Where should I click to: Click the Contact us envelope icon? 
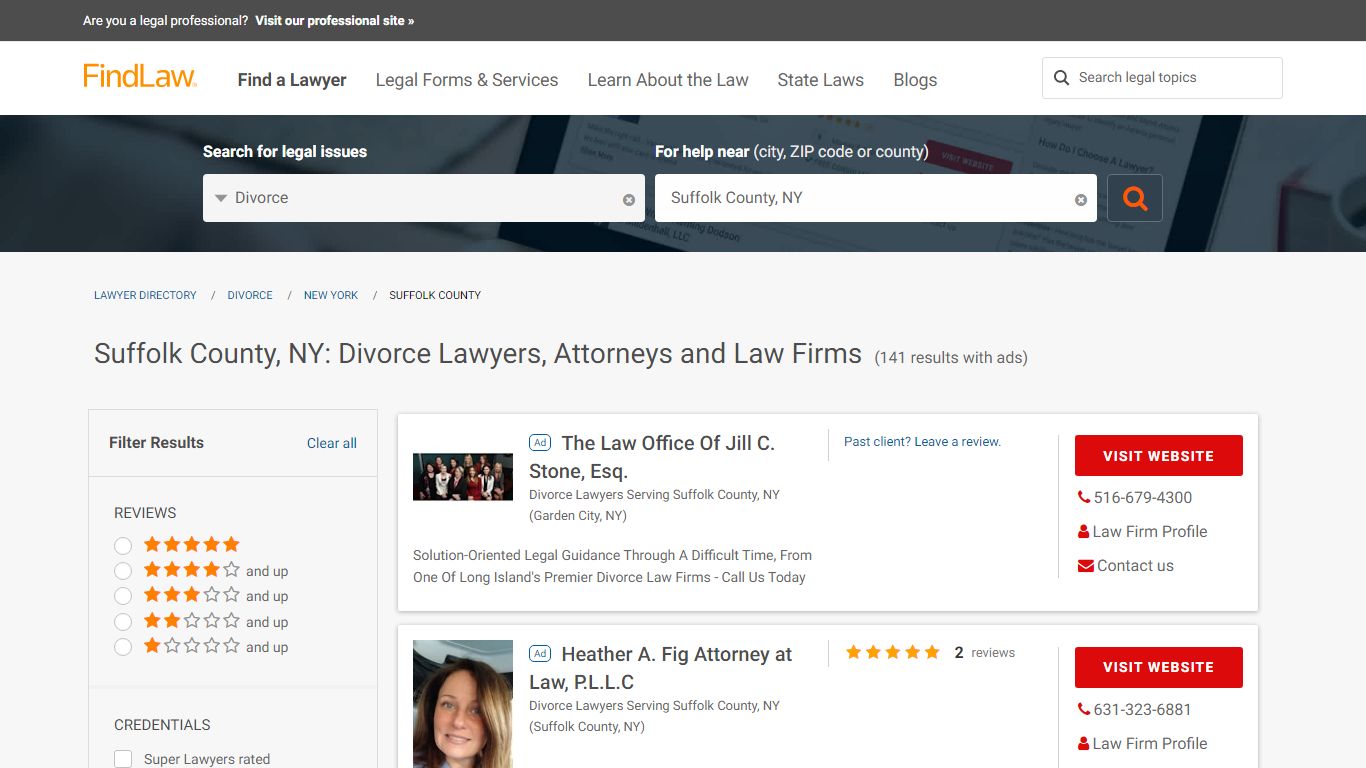[1086, 566]
